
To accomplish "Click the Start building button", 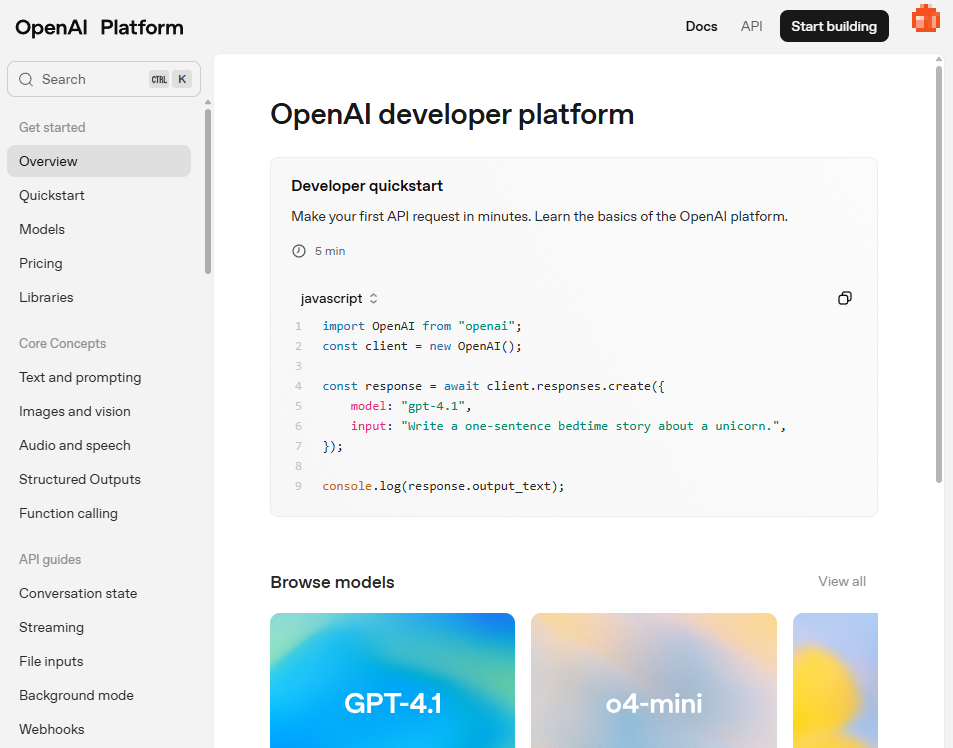I will coord(834,26).
